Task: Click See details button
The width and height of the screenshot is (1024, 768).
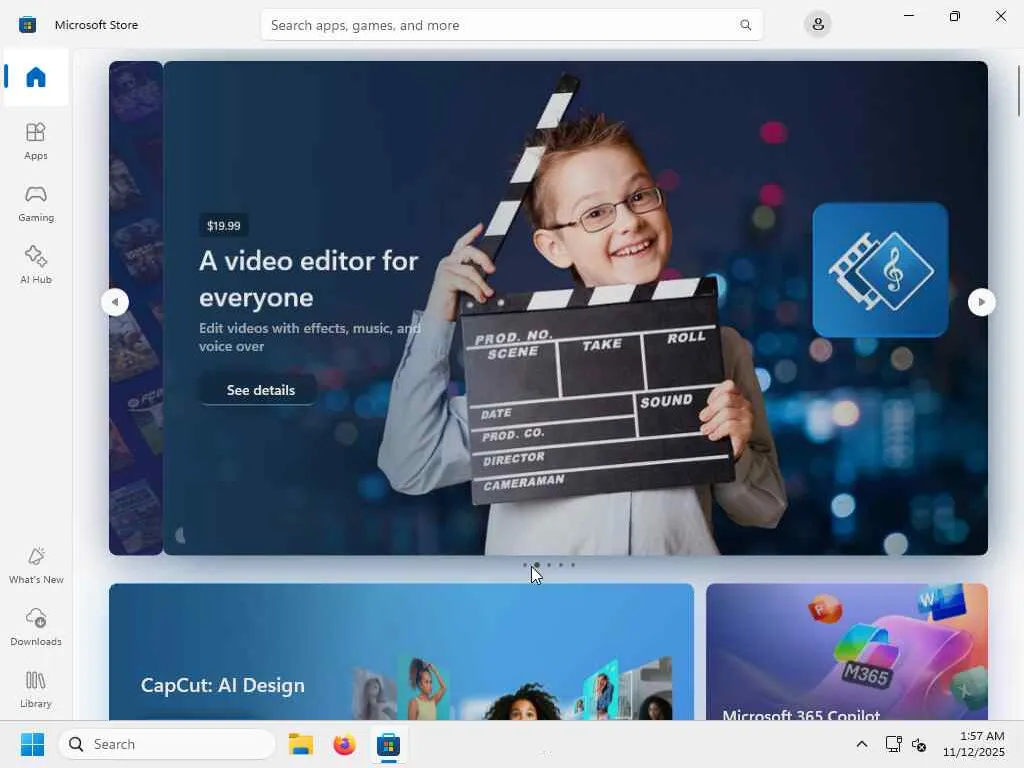Action: (259, 390)
